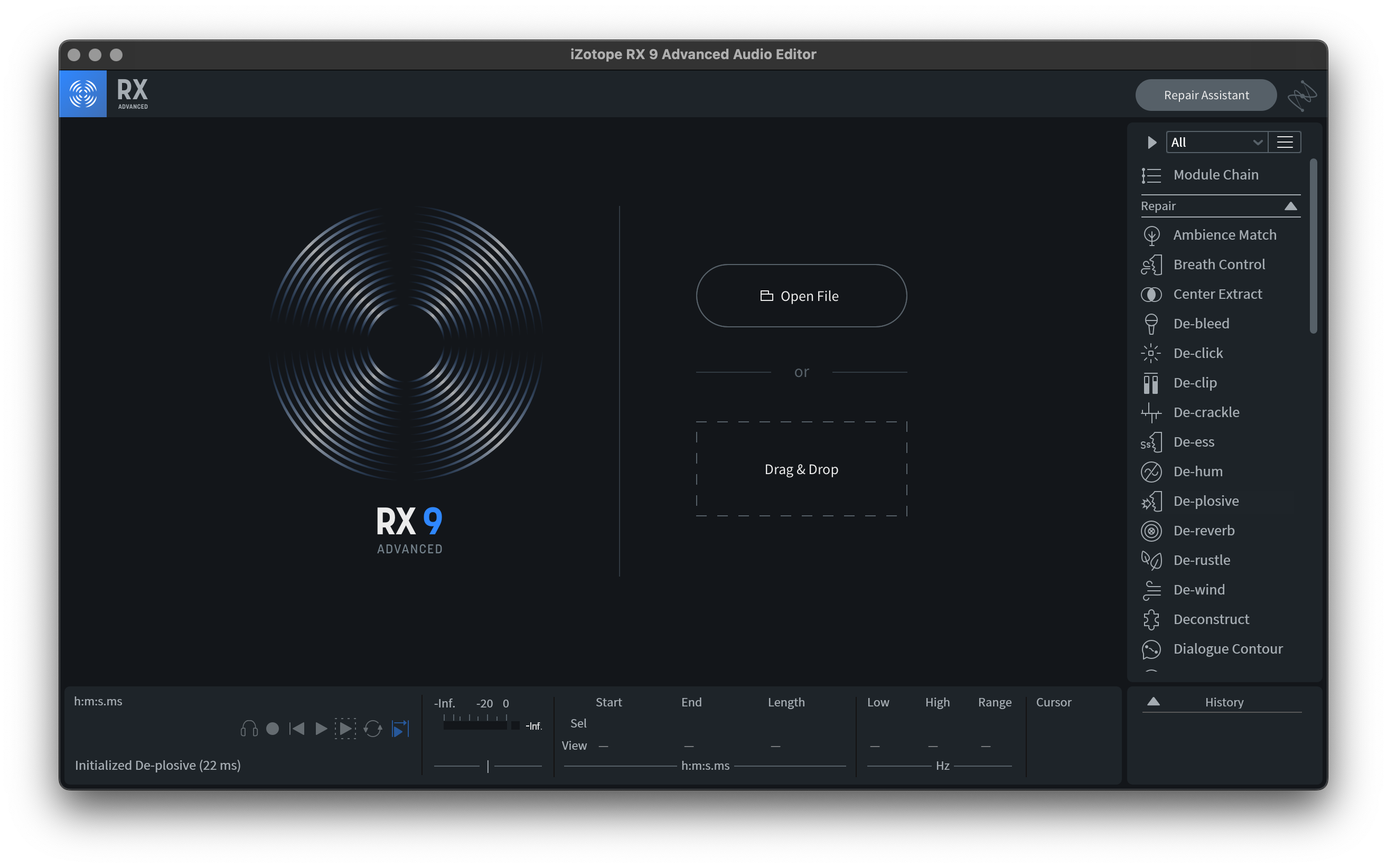Open the Breath Control module
1387x868 pixels.
click(1219, 264)
